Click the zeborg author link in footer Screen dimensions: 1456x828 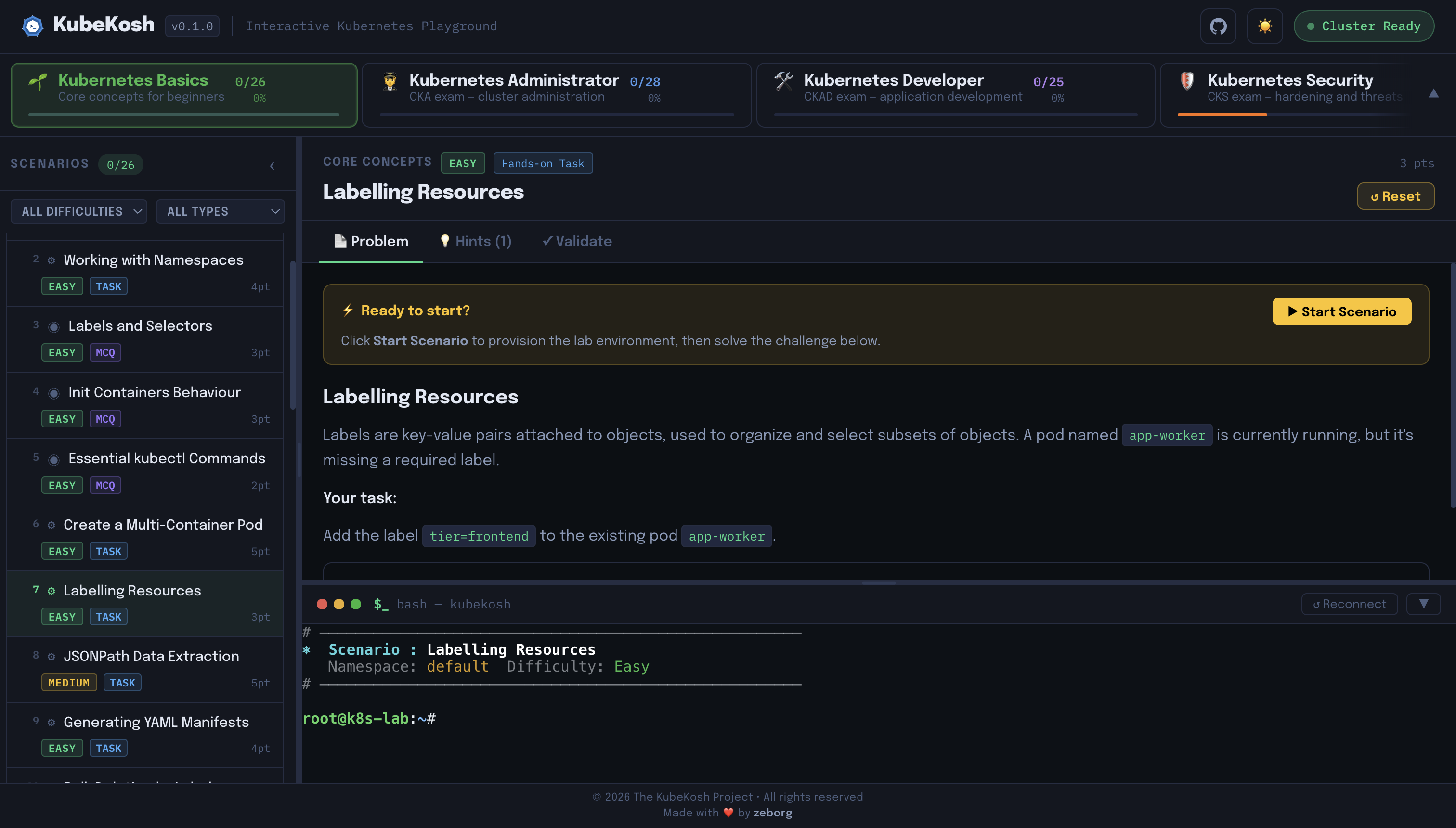click(772, 813)
